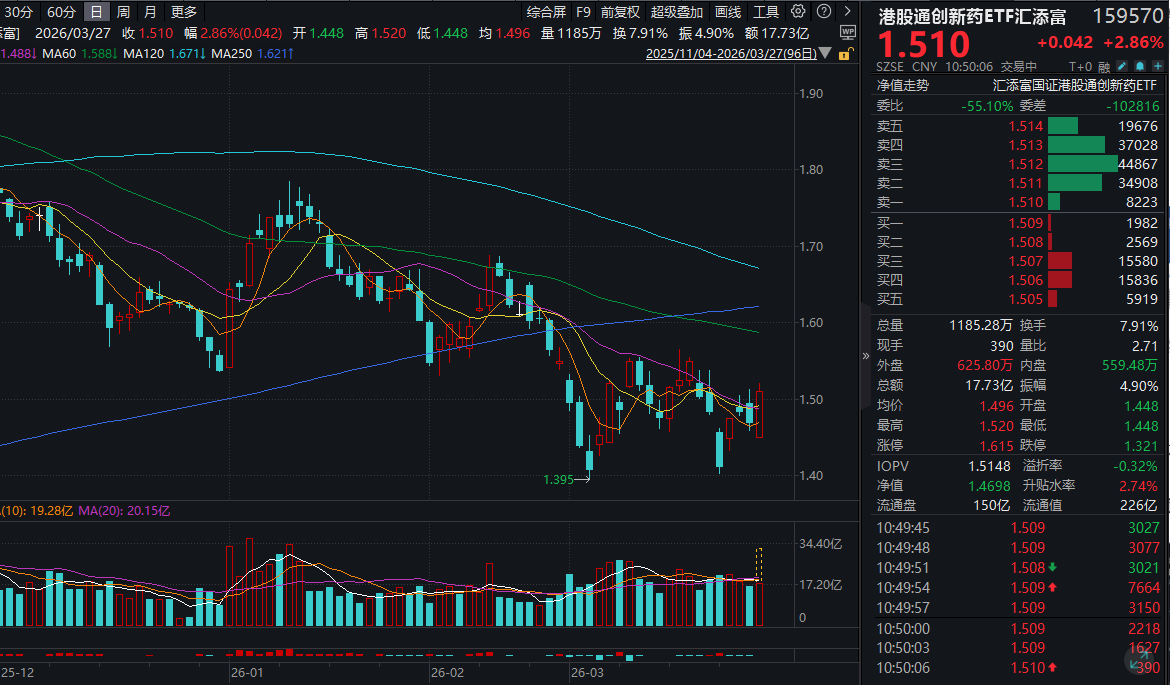This screenshot has width=1170, height=685.
Task: Toggle 超级叠加 overlay mode
Action: pos(677,12)
